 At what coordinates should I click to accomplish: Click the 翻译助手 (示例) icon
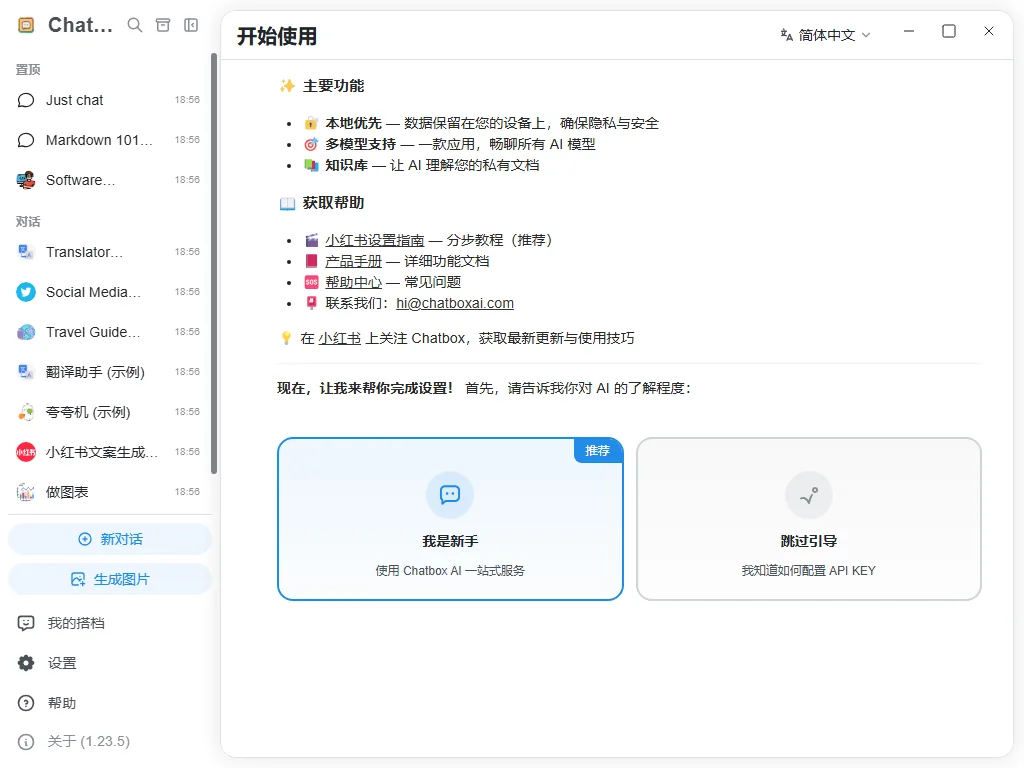pos(26,372)
